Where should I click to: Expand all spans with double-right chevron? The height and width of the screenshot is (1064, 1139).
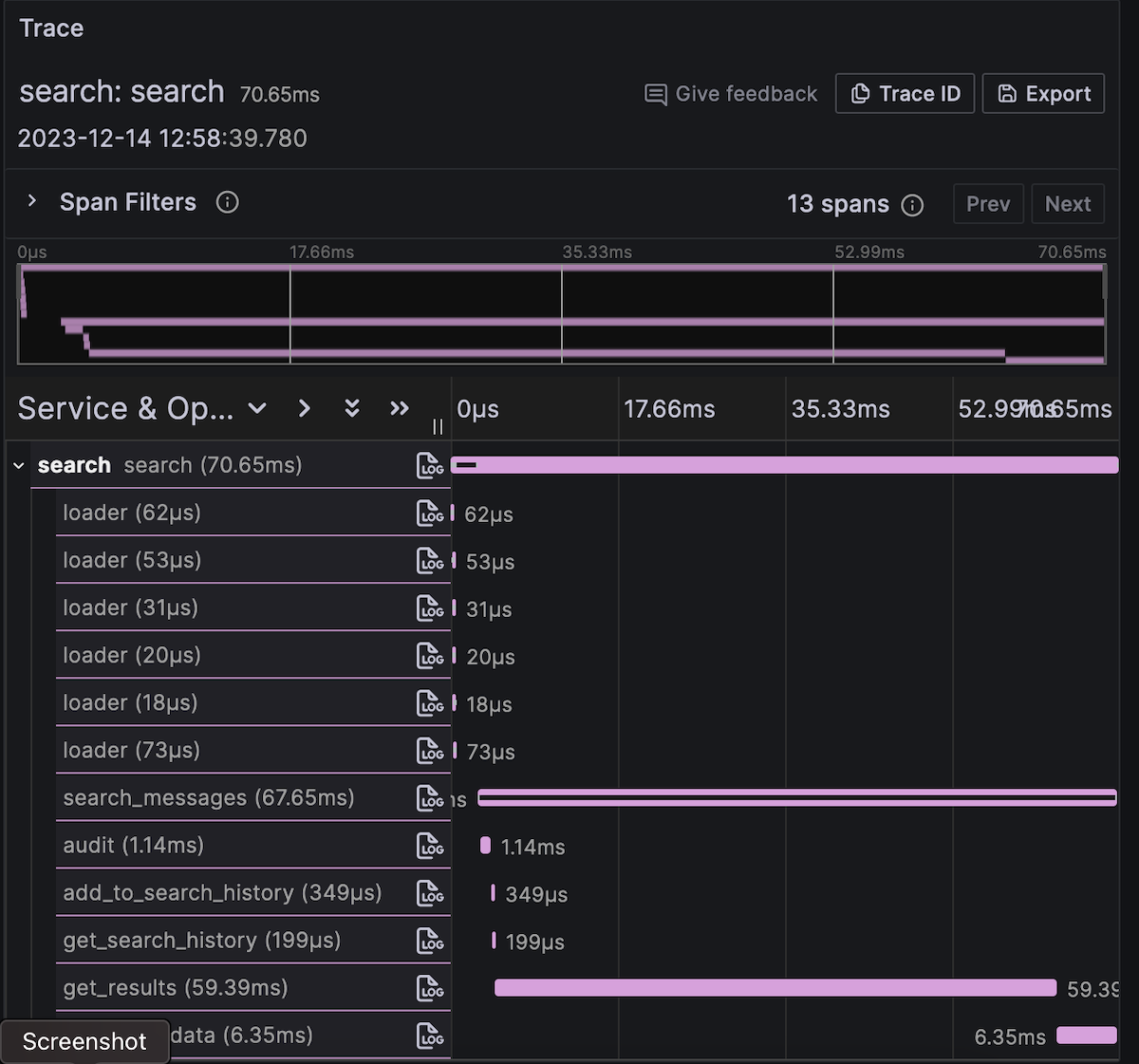tap(400, 408)
